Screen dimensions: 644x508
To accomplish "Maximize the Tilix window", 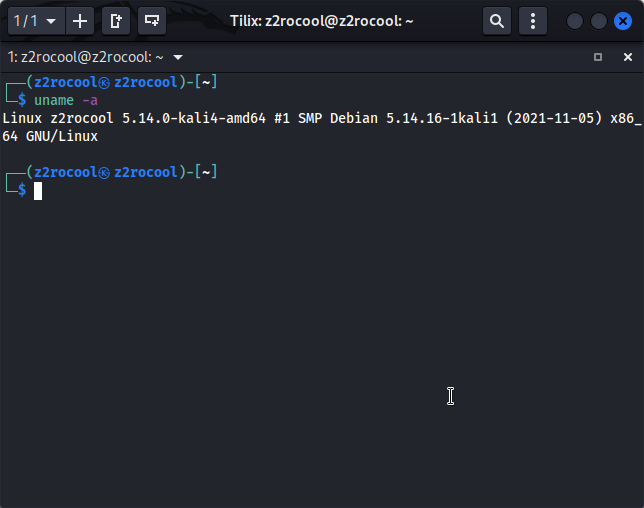I will [598, 21].
